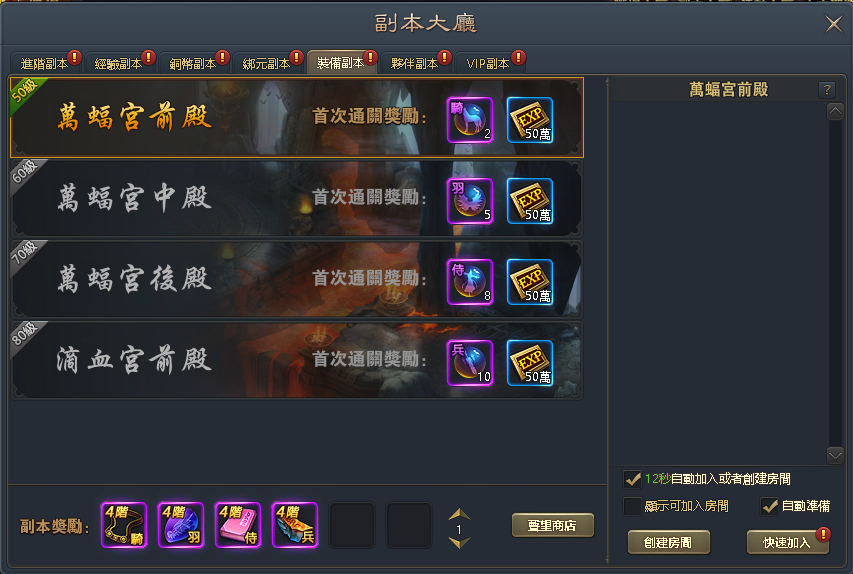853x574 pixels.
Task: Select the 4階 侍 pink book reward icon
Action: 238,525
